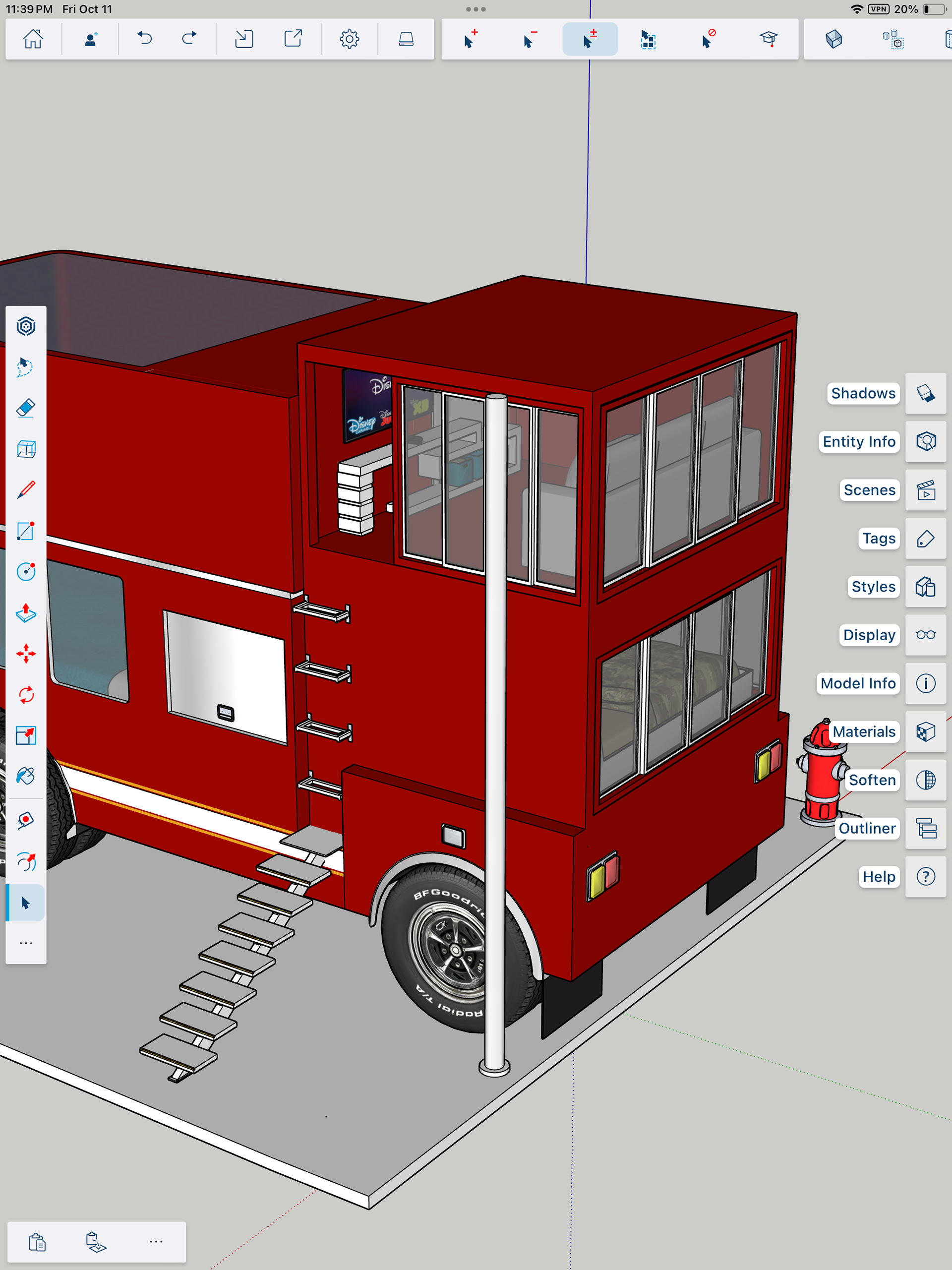Expand more options in bottom toolbar
Screen dimensions: 952x1270
pos(156,1241)
